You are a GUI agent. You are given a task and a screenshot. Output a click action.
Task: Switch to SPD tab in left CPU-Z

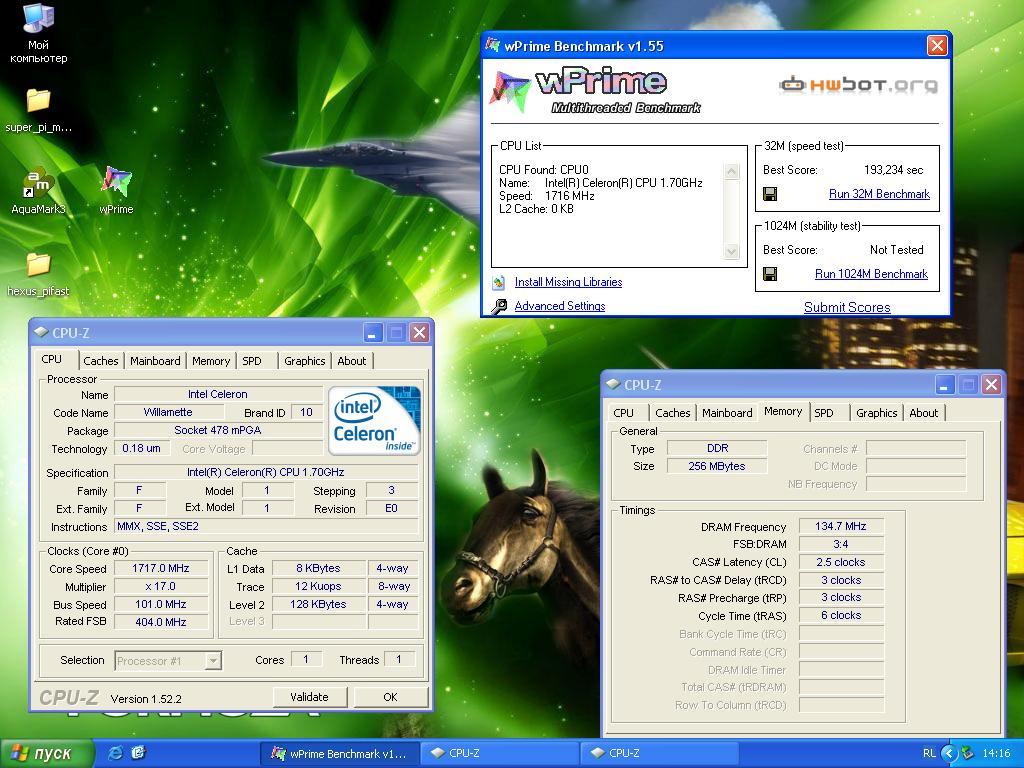tap(251, 360)
